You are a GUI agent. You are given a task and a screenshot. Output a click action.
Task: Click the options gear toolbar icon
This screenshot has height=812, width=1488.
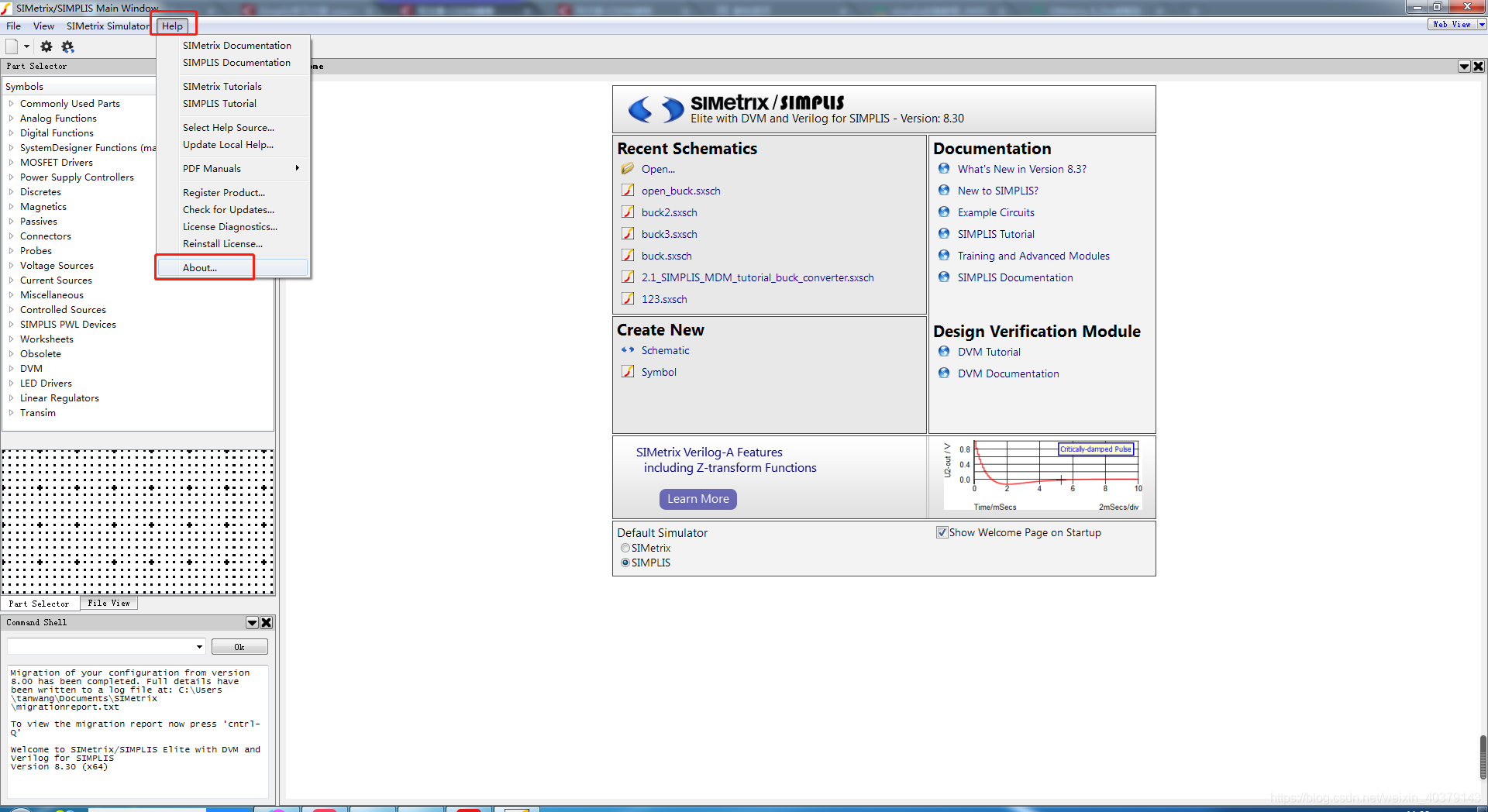[x=46, y=46]
